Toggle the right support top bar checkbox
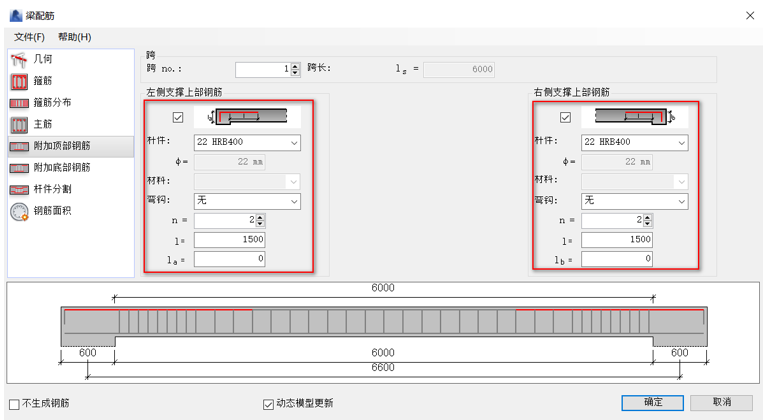The image size is (769, 420). coord(566,118)
